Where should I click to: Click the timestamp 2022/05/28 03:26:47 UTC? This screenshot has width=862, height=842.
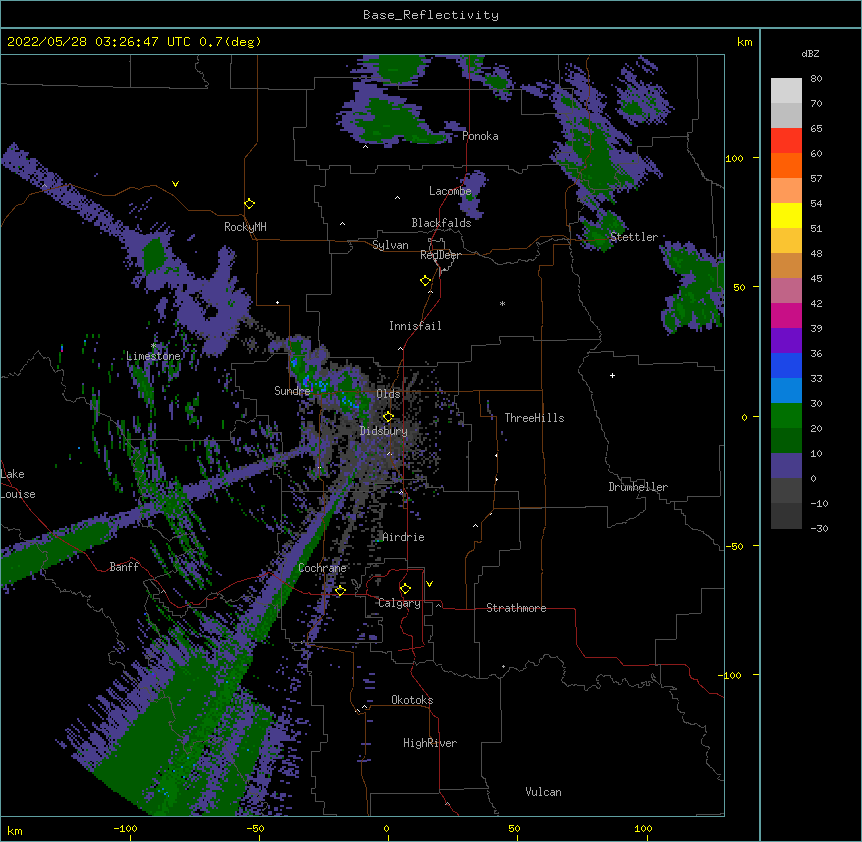(x=99, y=42)
